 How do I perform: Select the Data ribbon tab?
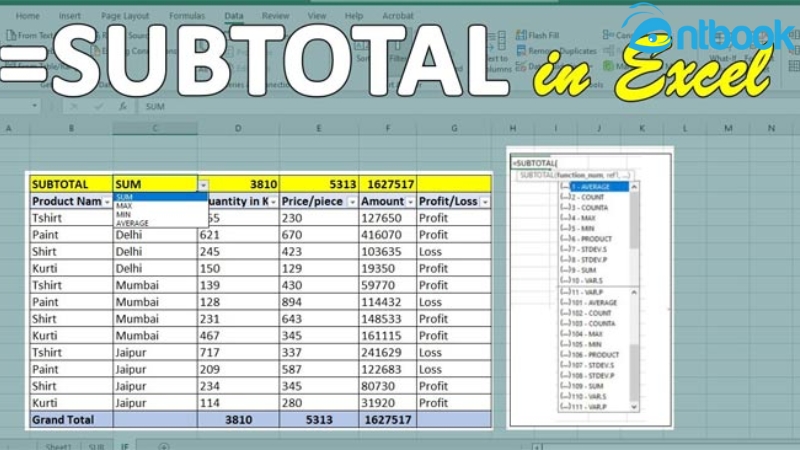[x=234, y=16]
